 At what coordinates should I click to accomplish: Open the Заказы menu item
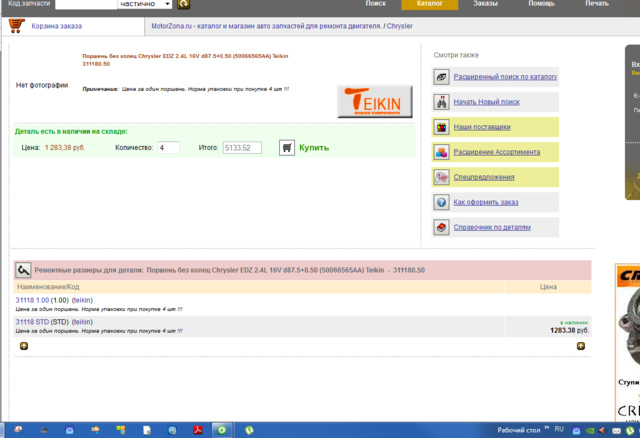pos(485,4)
